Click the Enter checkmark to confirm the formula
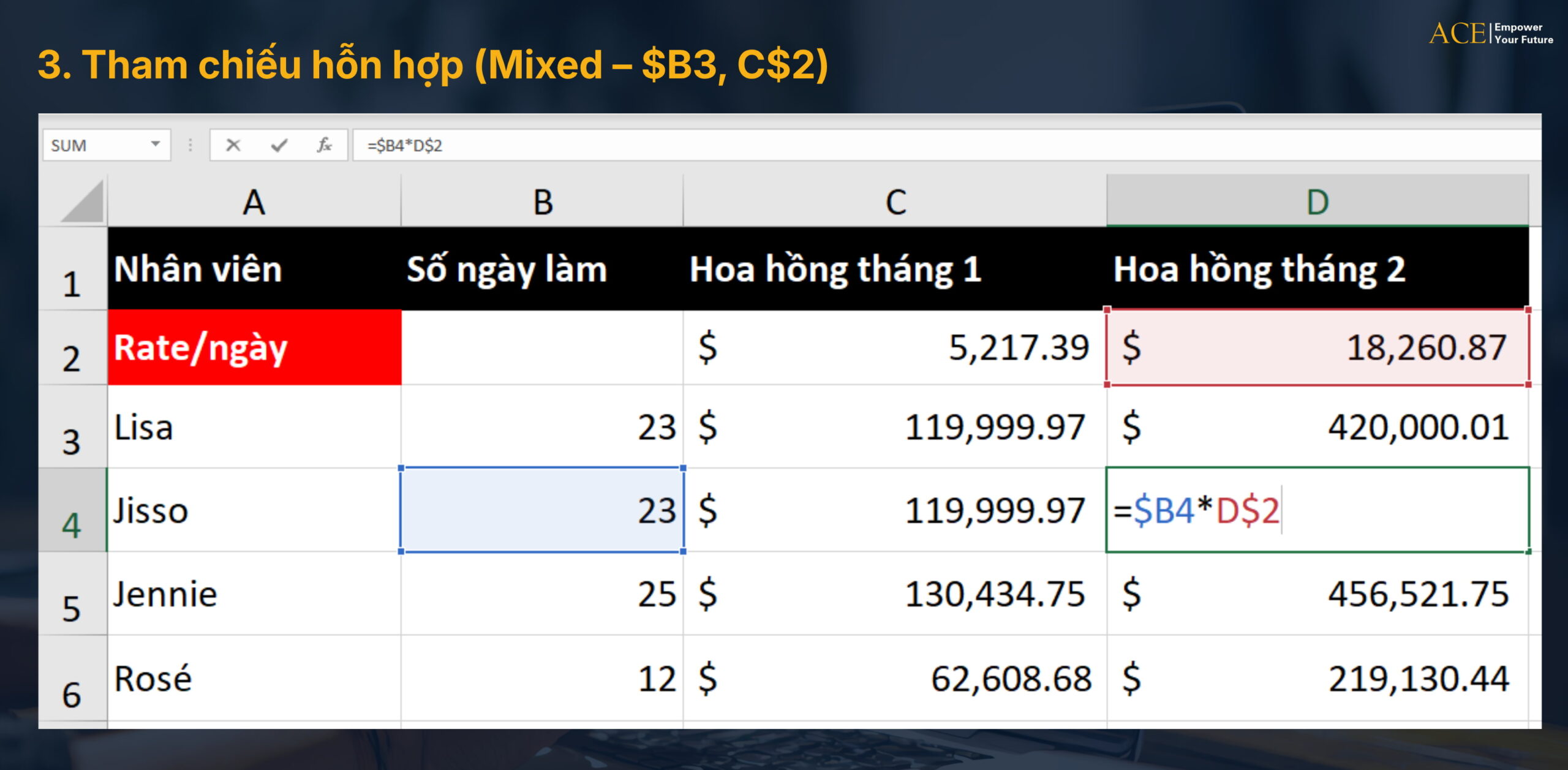1568x770 pixels. click(279, 145)
